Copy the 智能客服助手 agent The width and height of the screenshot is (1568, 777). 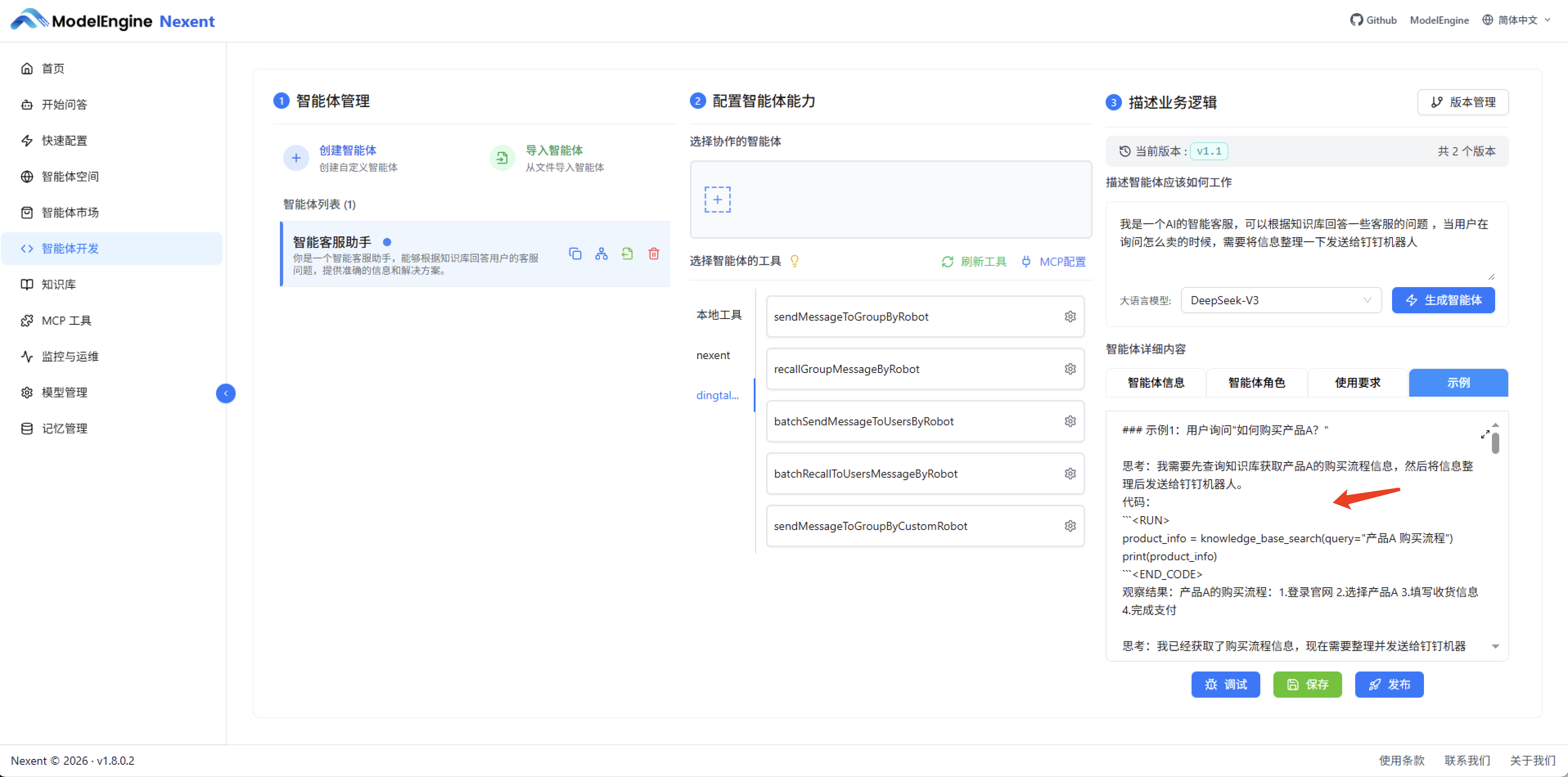pos(575,254)
